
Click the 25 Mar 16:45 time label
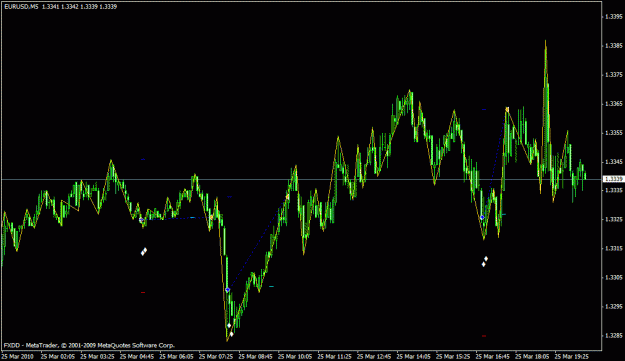click(x=493, y=357)
